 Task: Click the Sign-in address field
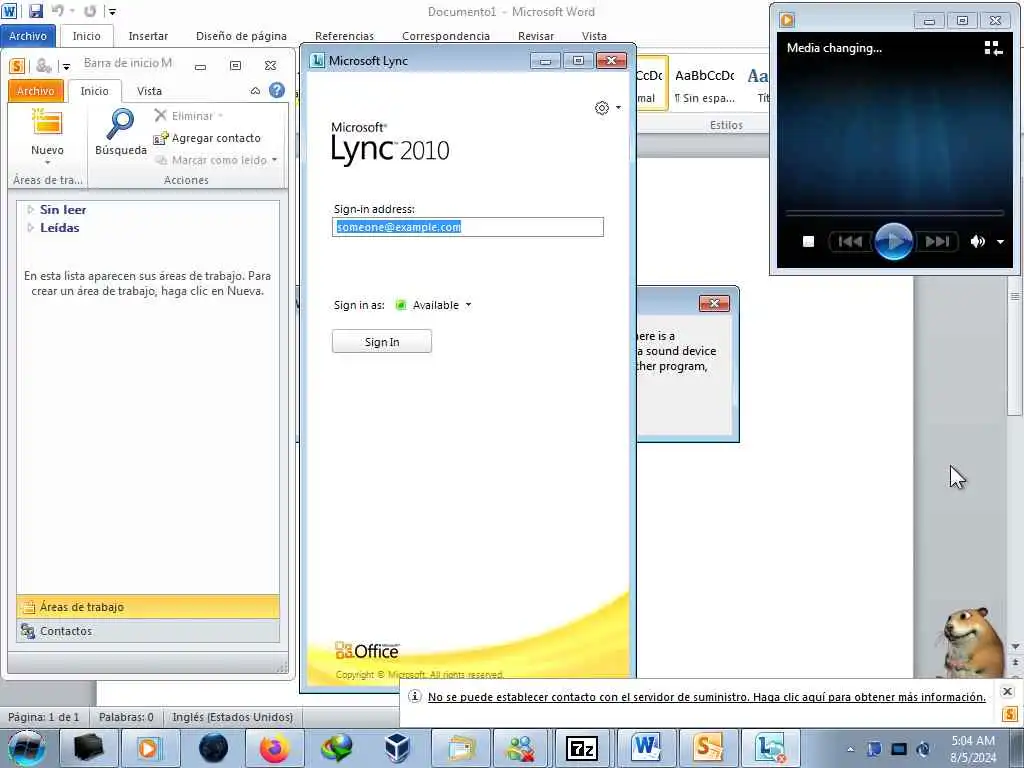click(468, 227)
